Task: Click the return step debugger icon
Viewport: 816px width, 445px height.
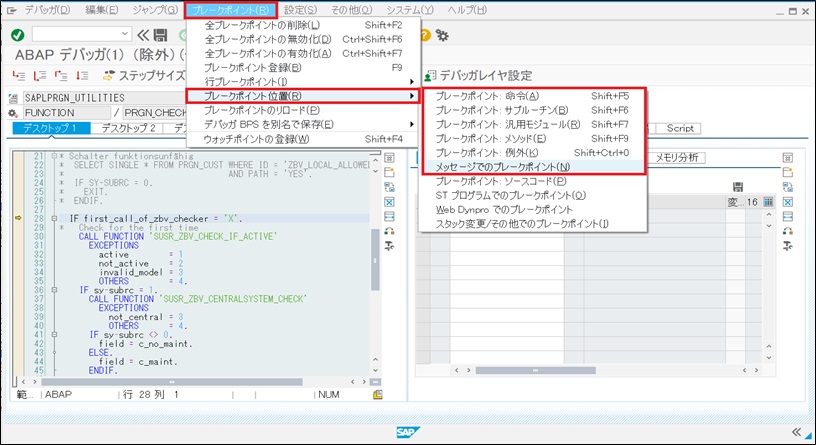Action: [x=61, y=76]
